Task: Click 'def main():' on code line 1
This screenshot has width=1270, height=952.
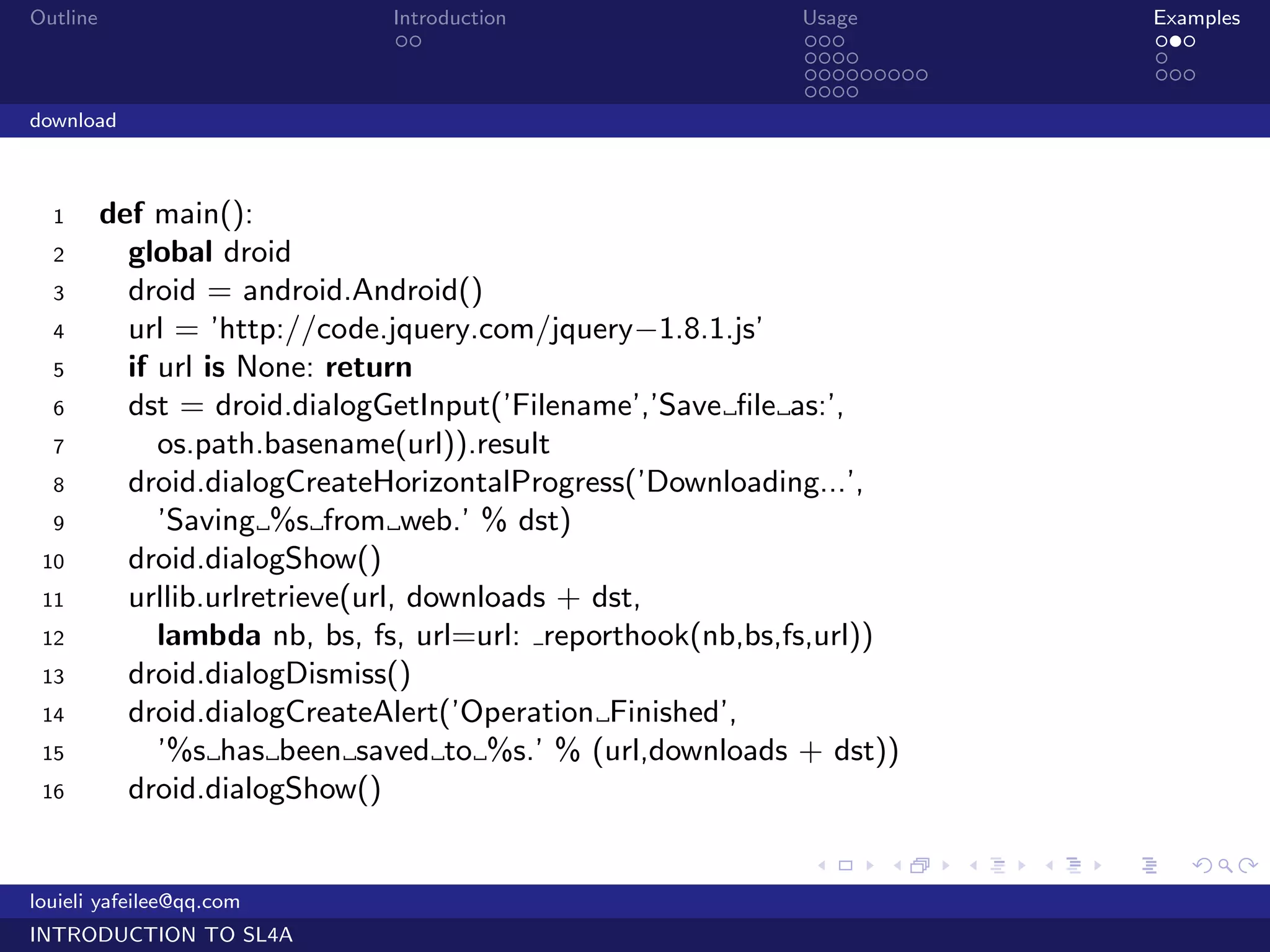Action: tap(176, 214)
